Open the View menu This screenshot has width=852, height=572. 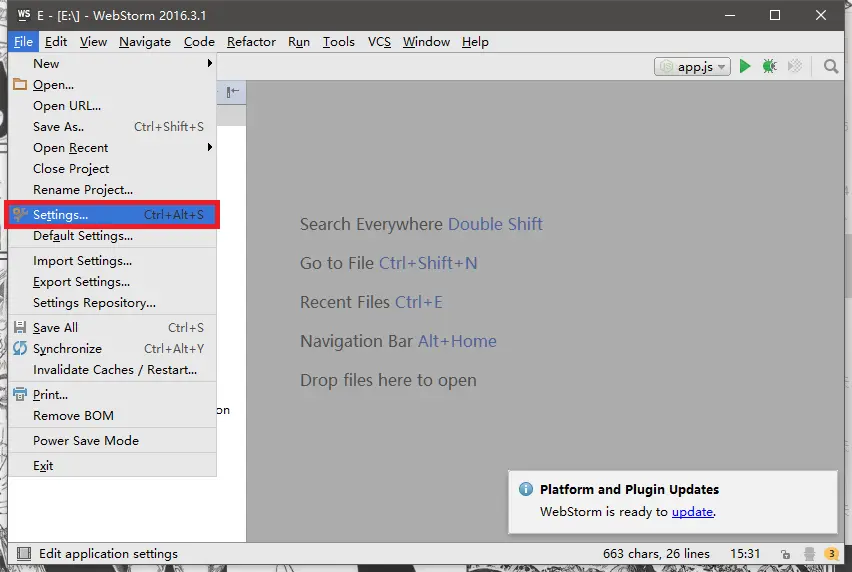93,42
